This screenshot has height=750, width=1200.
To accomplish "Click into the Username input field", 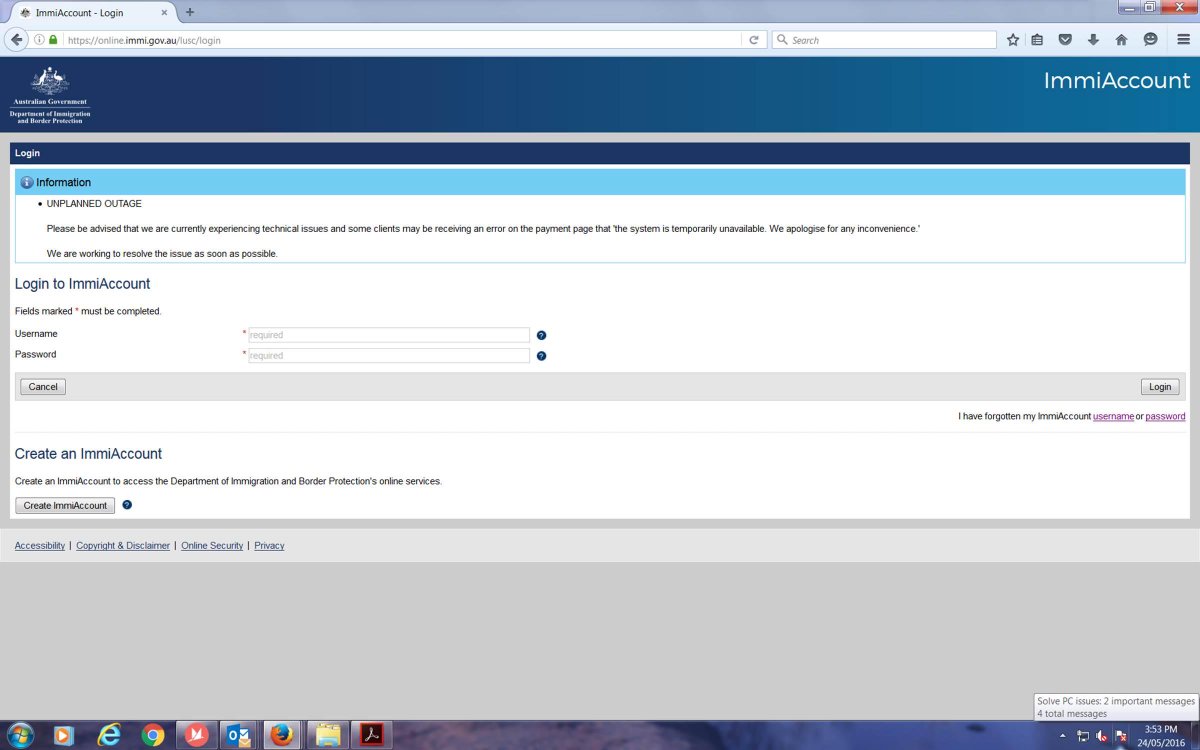I will 389,335.
